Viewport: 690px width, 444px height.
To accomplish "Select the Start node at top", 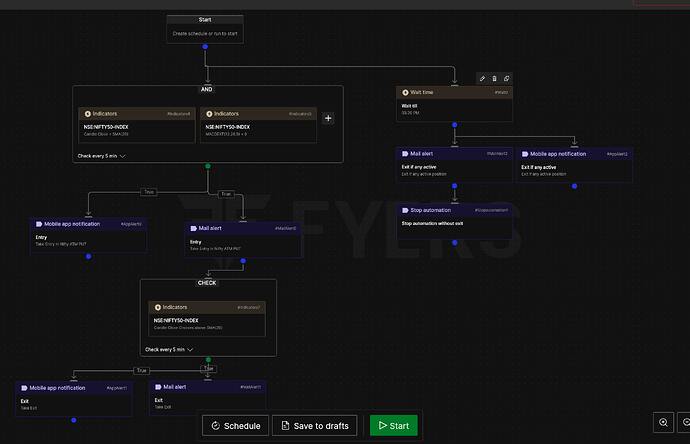I will [205, 29].
